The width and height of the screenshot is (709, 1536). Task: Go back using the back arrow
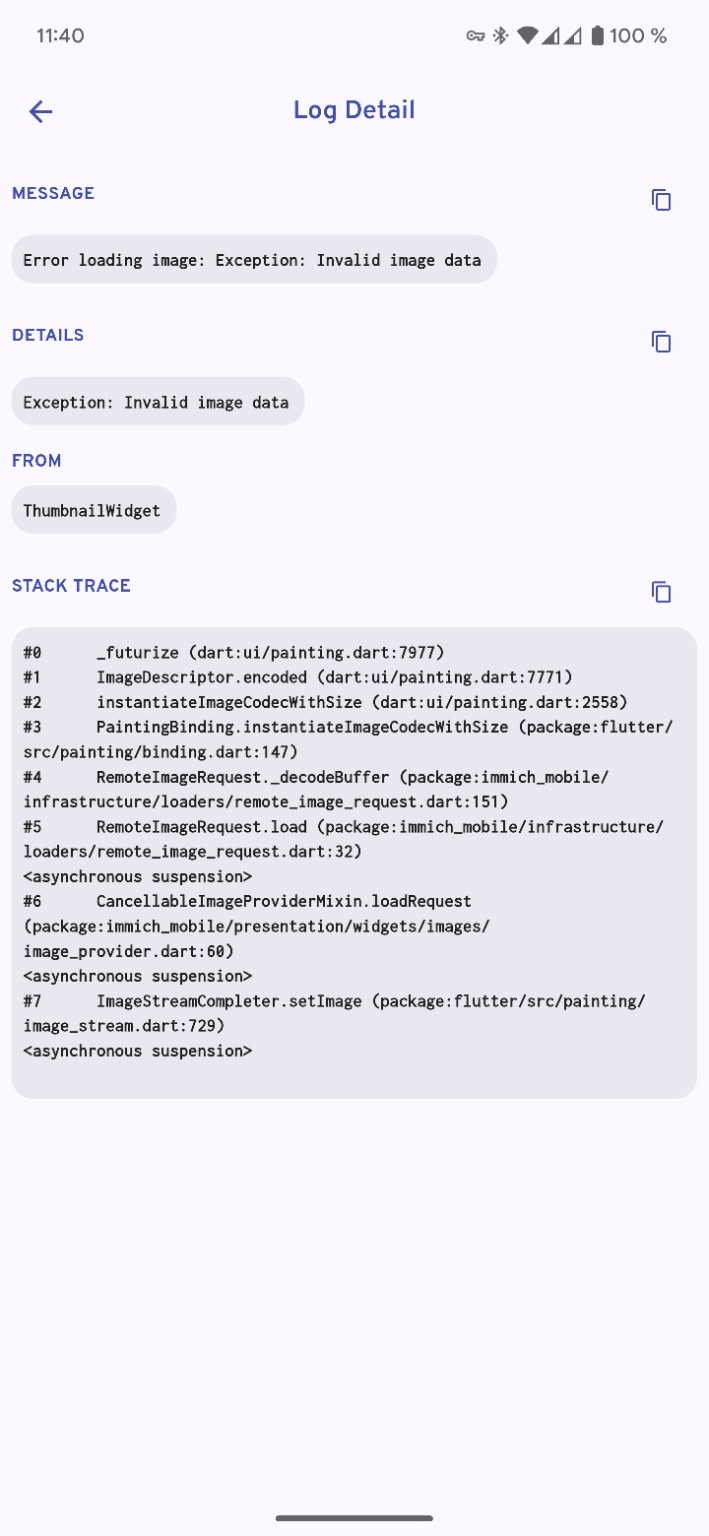40,111
